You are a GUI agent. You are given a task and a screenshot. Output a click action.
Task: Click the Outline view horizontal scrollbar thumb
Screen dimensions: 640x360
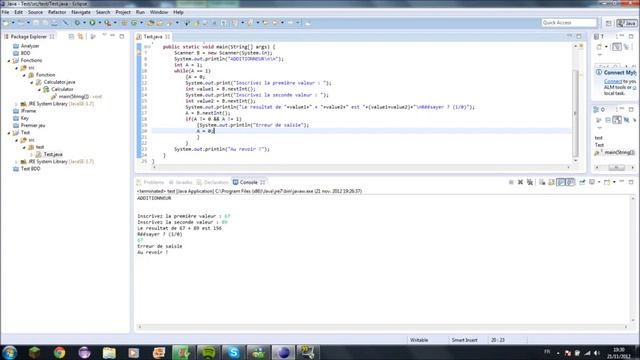pos(616,167)
